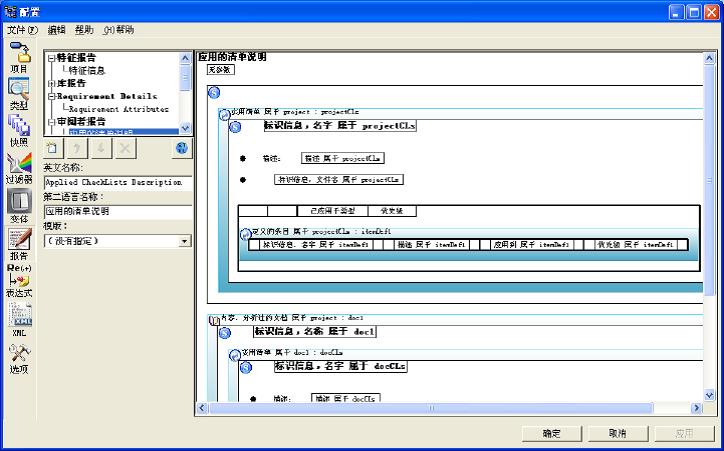Open the 模版 template dropdown
Image resolution: width=724 pixels, height=451 pixels.
click(185, 241)
